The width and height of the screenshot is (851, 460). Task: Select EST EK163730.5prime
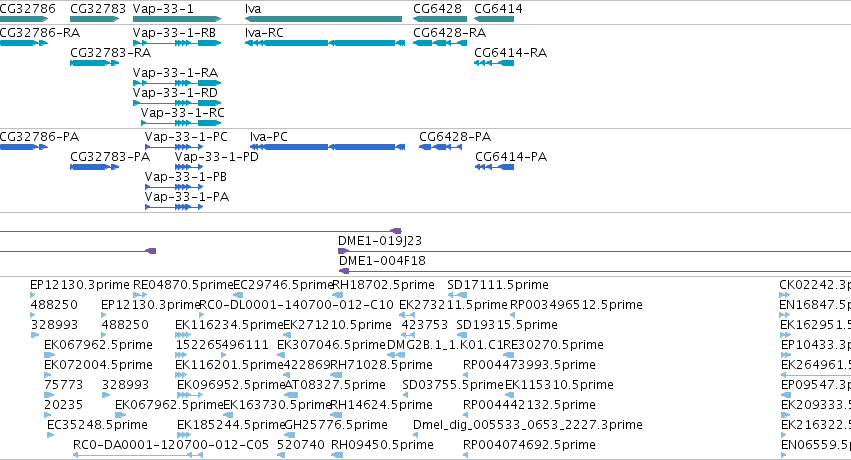click(277, 405)
